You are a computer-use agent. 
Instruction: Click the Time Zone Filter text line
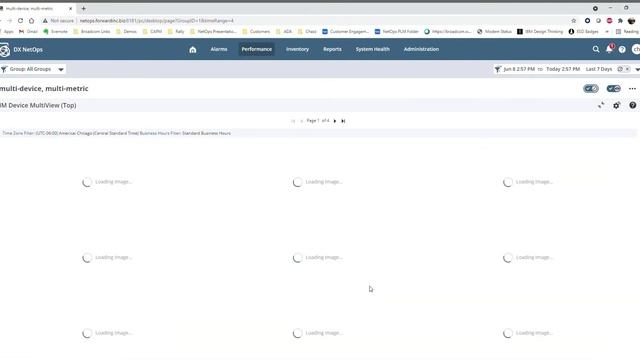click(117, 133)
